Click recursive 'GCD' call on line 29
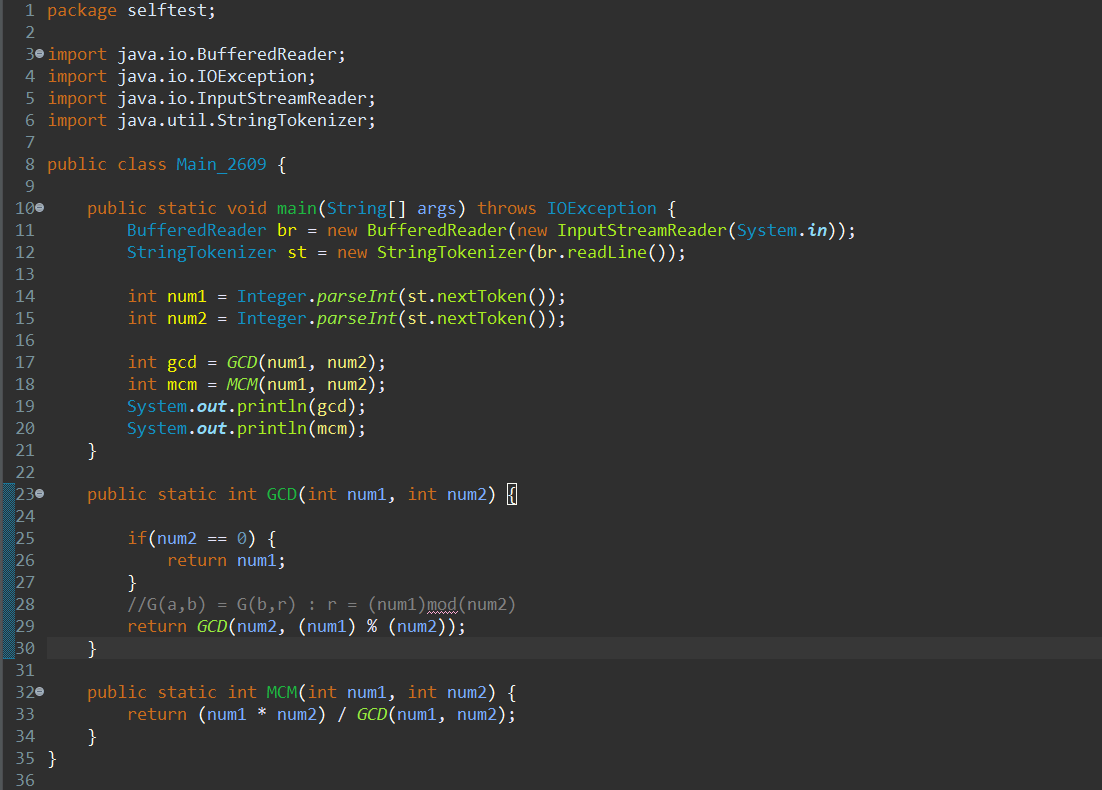Screen dimensions: 1102x790 click(212, 626)
